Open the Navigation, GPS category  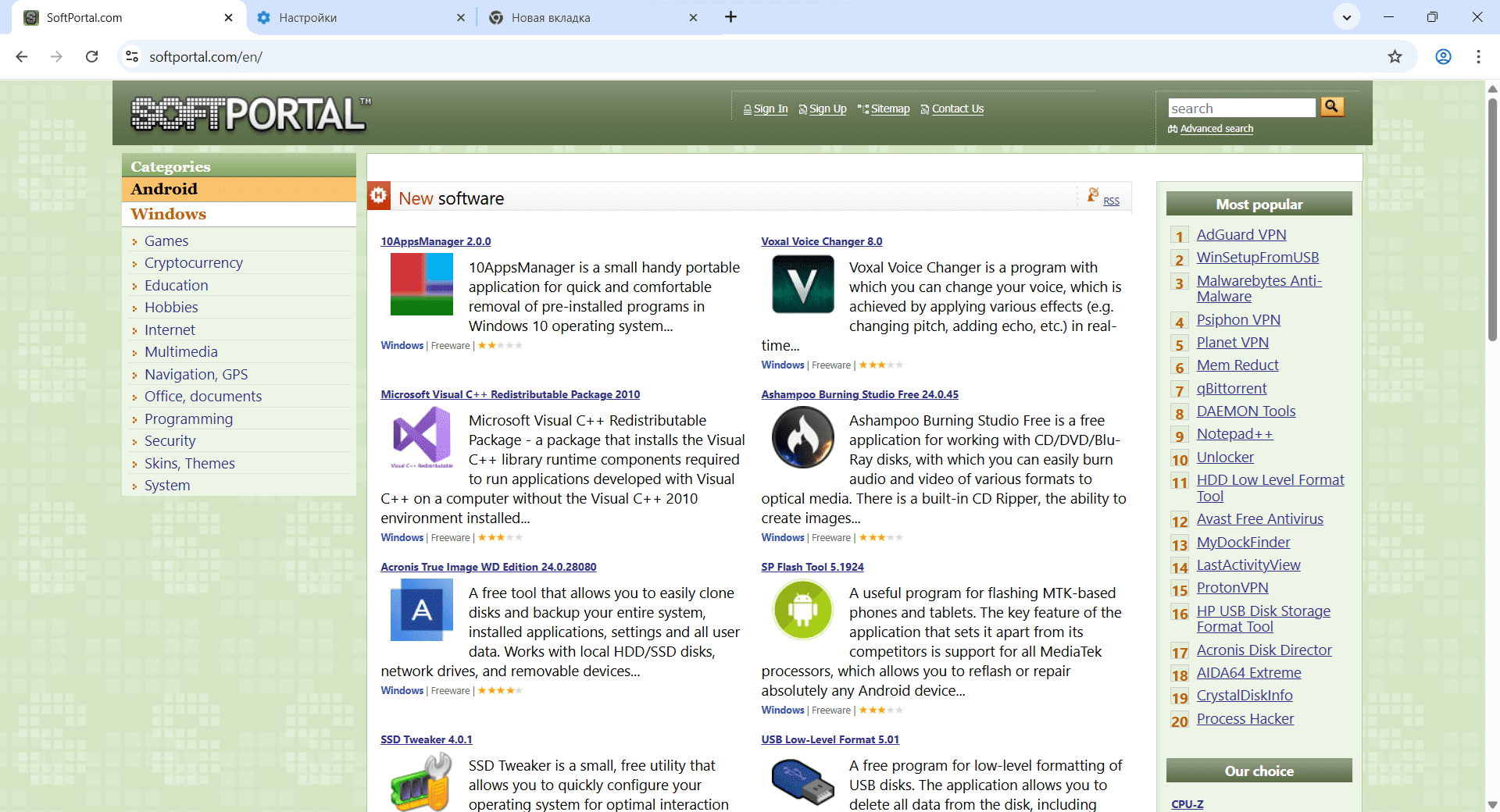196,375
